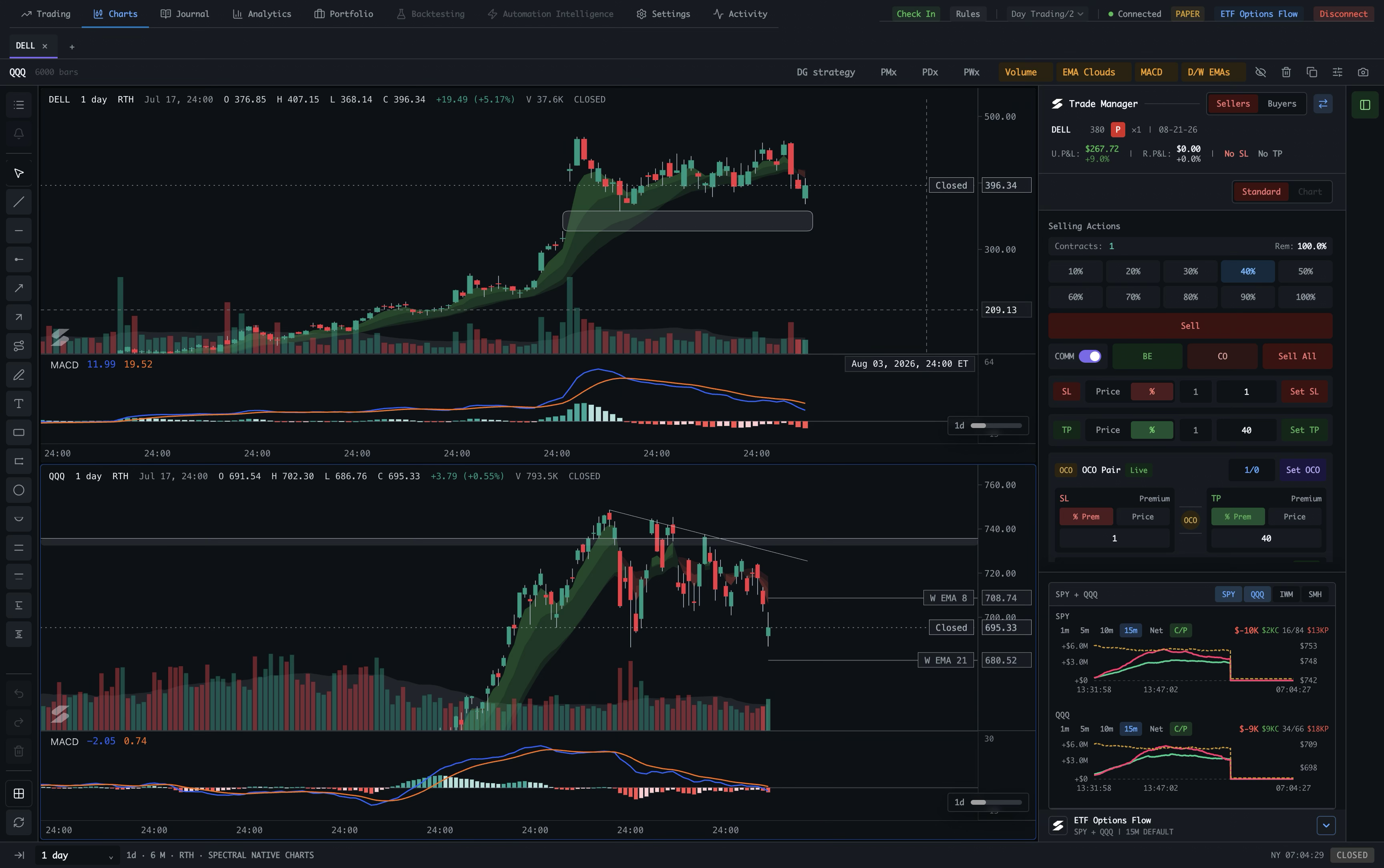The height and width of the screenshot is (868, 1384).
Task: Adjust the 1d zoom slider on DELL MACD pane
Action: [x=996, y=426]
